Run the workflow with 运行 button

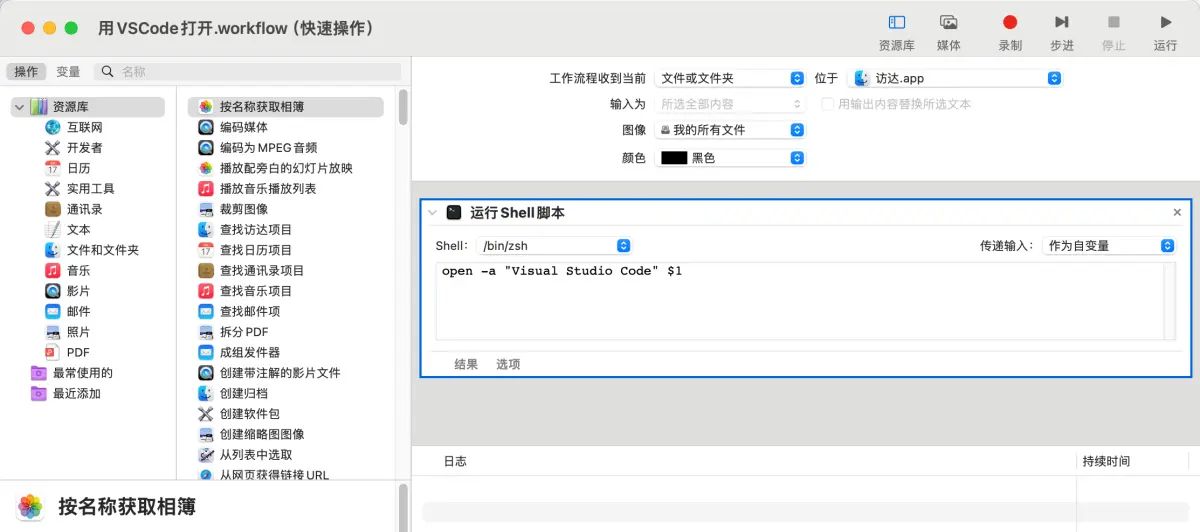1165,23
